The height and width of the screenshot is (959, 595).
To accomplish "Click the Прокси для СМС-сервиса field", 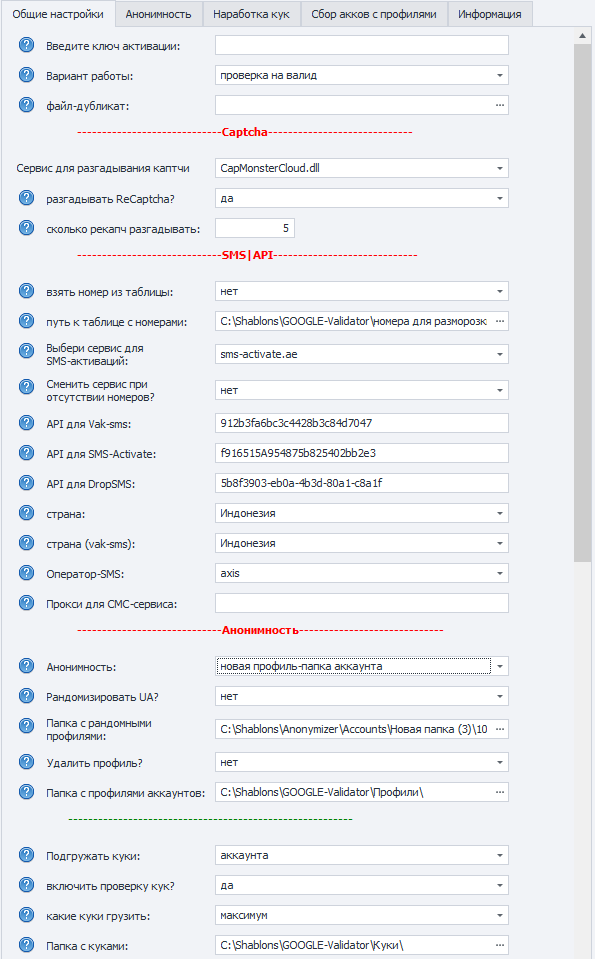I will (361, 603).
